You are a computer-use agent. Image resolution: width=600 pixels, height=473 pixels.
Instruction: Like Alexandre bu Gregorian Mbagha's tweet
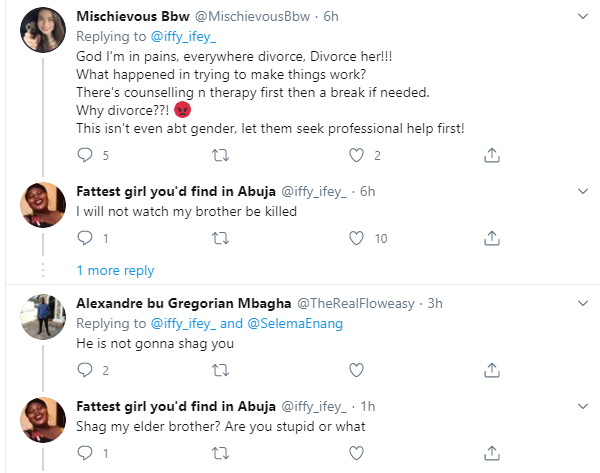pos(355,371)
